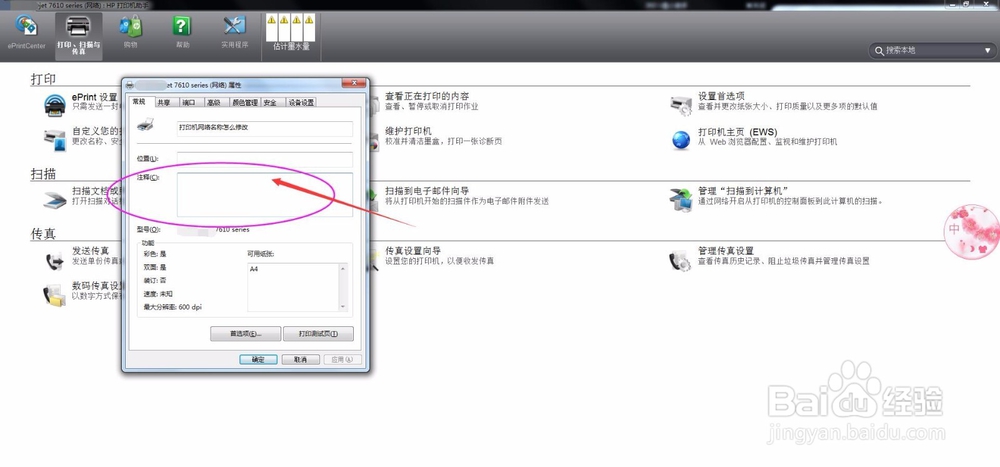Open 查看正在打印的内容 link

point(427,96)
